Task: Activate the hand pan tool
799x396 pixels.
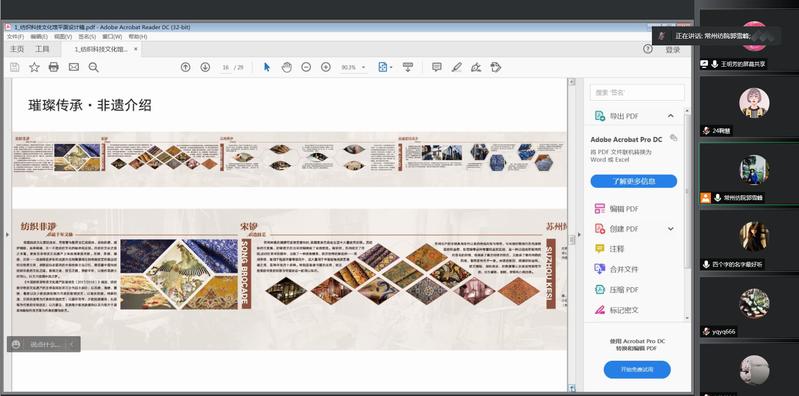Action: [286, 67]
